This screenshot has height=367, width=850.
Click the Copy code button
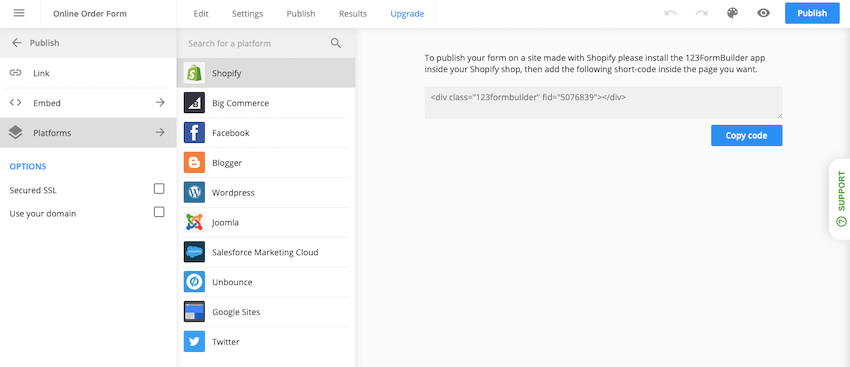coord(746,136)
